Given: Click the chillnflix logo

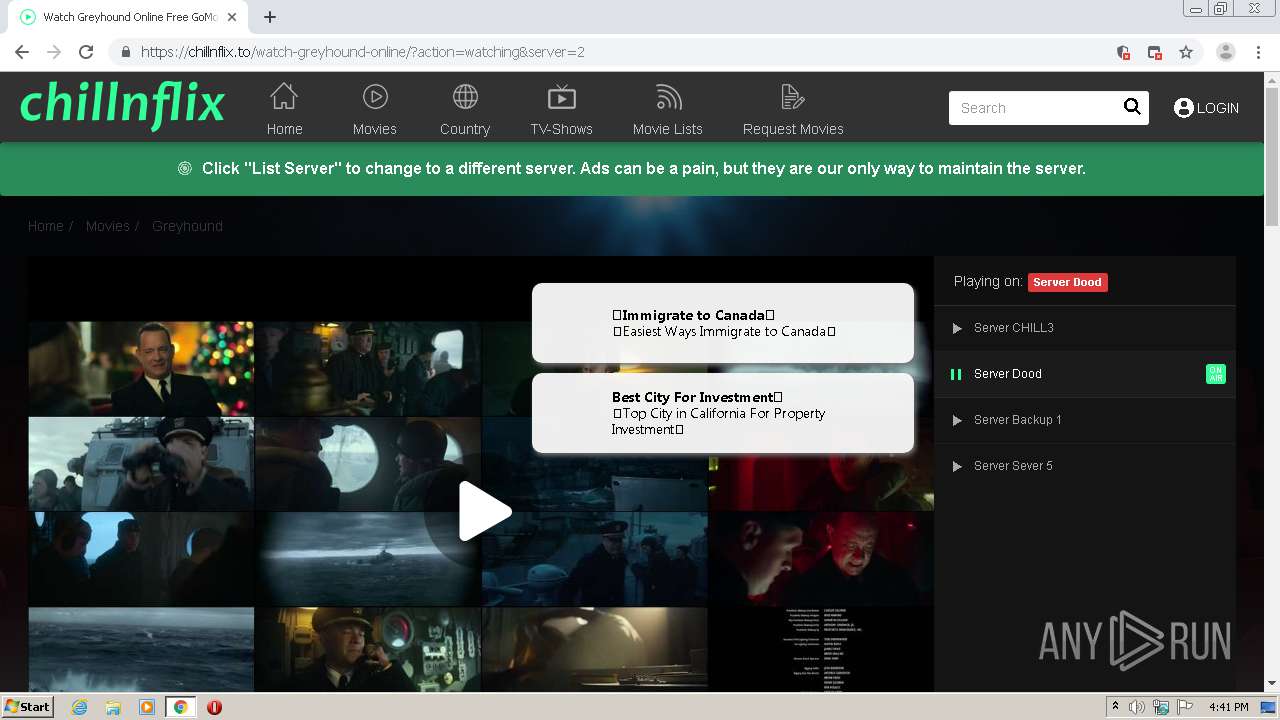Looking at the screenshot, I should (x=122, y=104).
